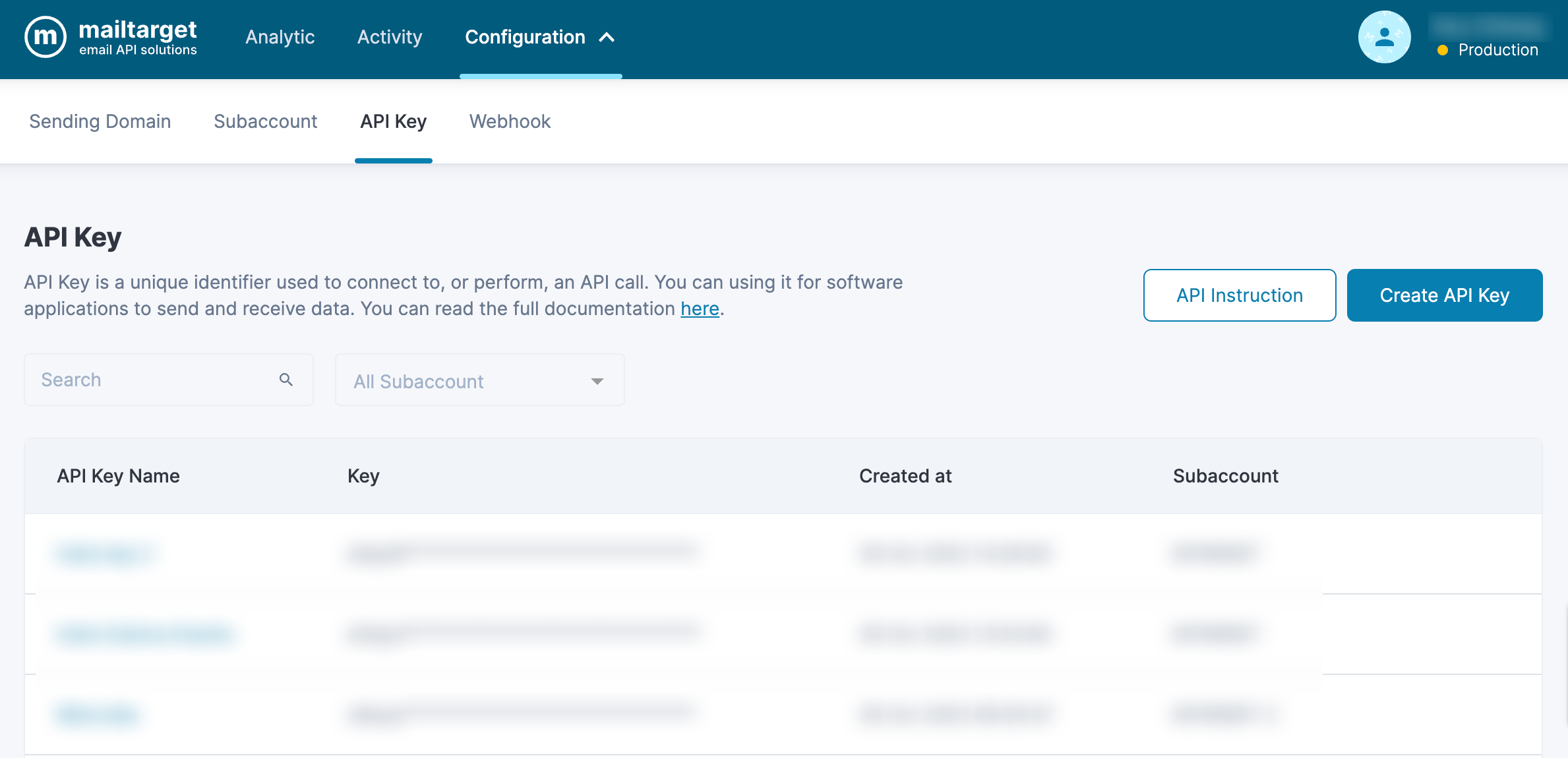
Task: Click the Production status indicator
Action: pyautogui.click(x=1488, y=50)
